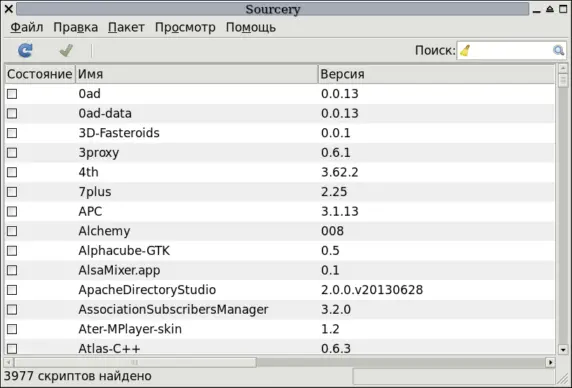The width and height of the screenshot is (572, 388).
Task: Click version 2.0.0.v20130628 cell
Action: (x=372, y=290)
